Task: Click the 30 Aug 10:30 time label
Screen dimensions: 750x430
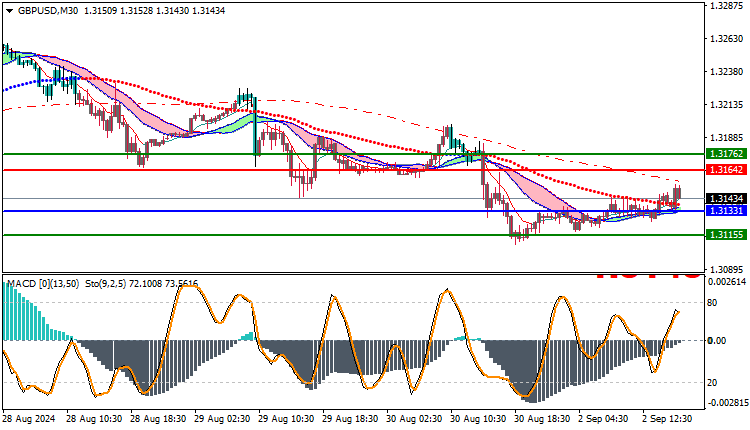Action: coord(478,419)
